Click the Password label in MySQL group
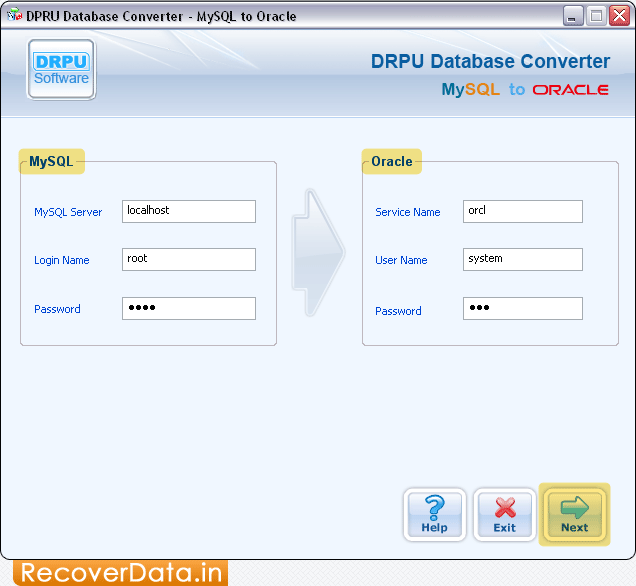636x586 pixels. (57, 309)
